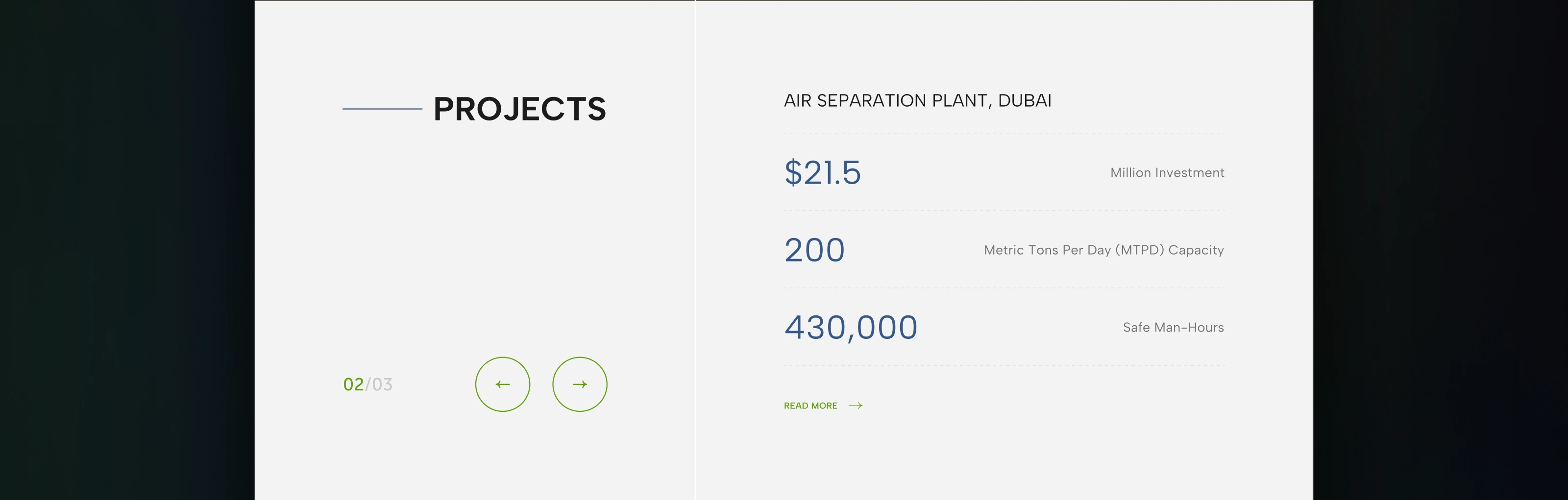This screenshot has height=500, width=1568.
Task: Open the READ MORE link
Action: [x=810, y=405]
